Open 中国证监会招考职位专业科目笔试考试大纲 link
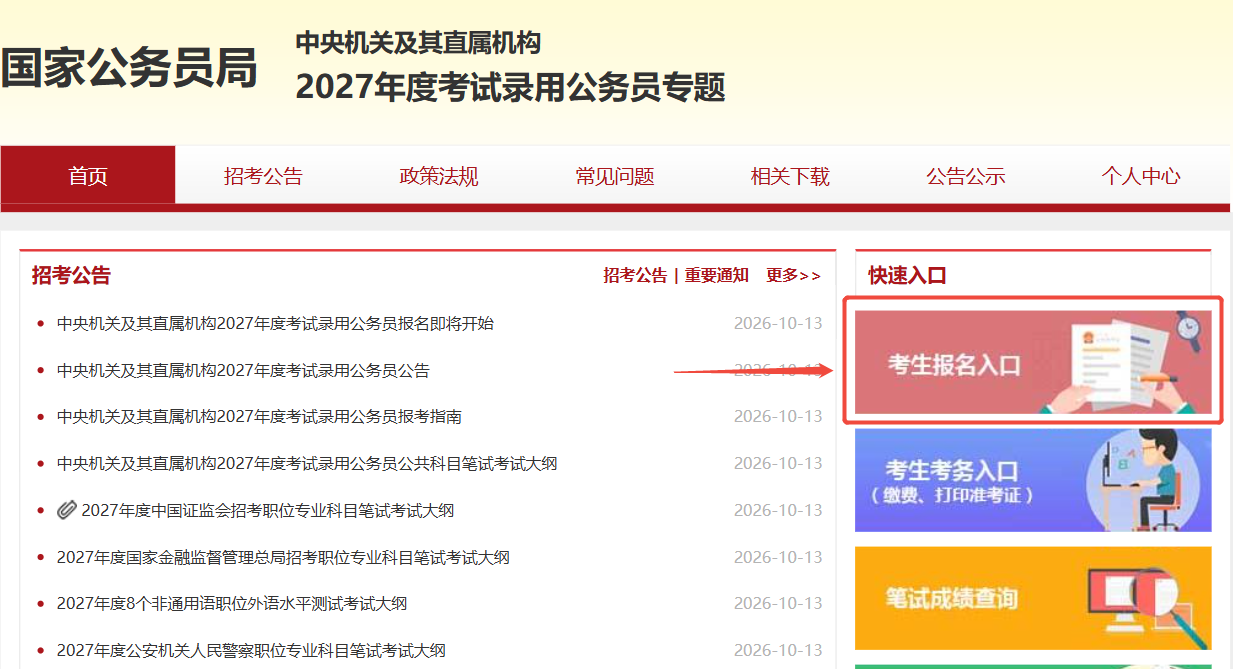Screen dimensions: 1233x669 tap(268, 510)
